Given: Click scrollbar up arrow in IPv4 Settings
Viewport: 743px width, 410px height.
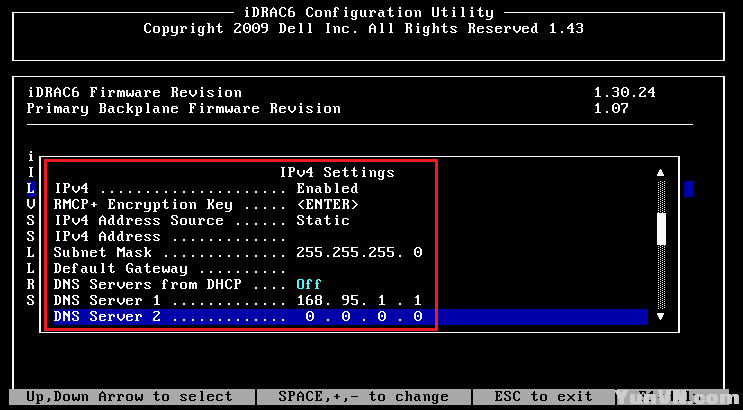Looking at the screenshot, I should tap(661, 173).
